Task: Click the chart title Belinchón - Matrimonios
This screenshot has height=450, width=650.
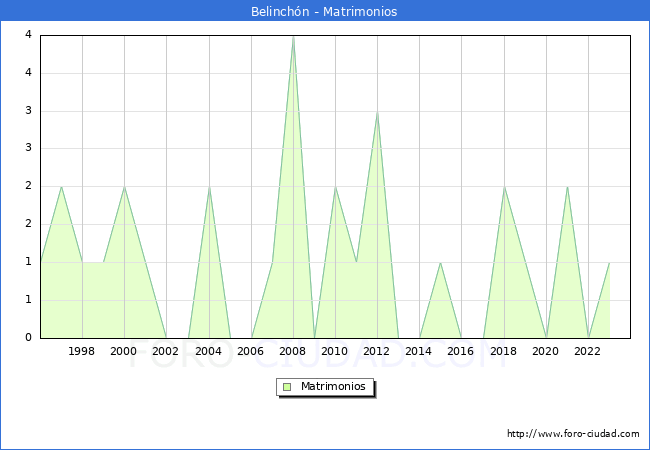Action: click(324, 12)
